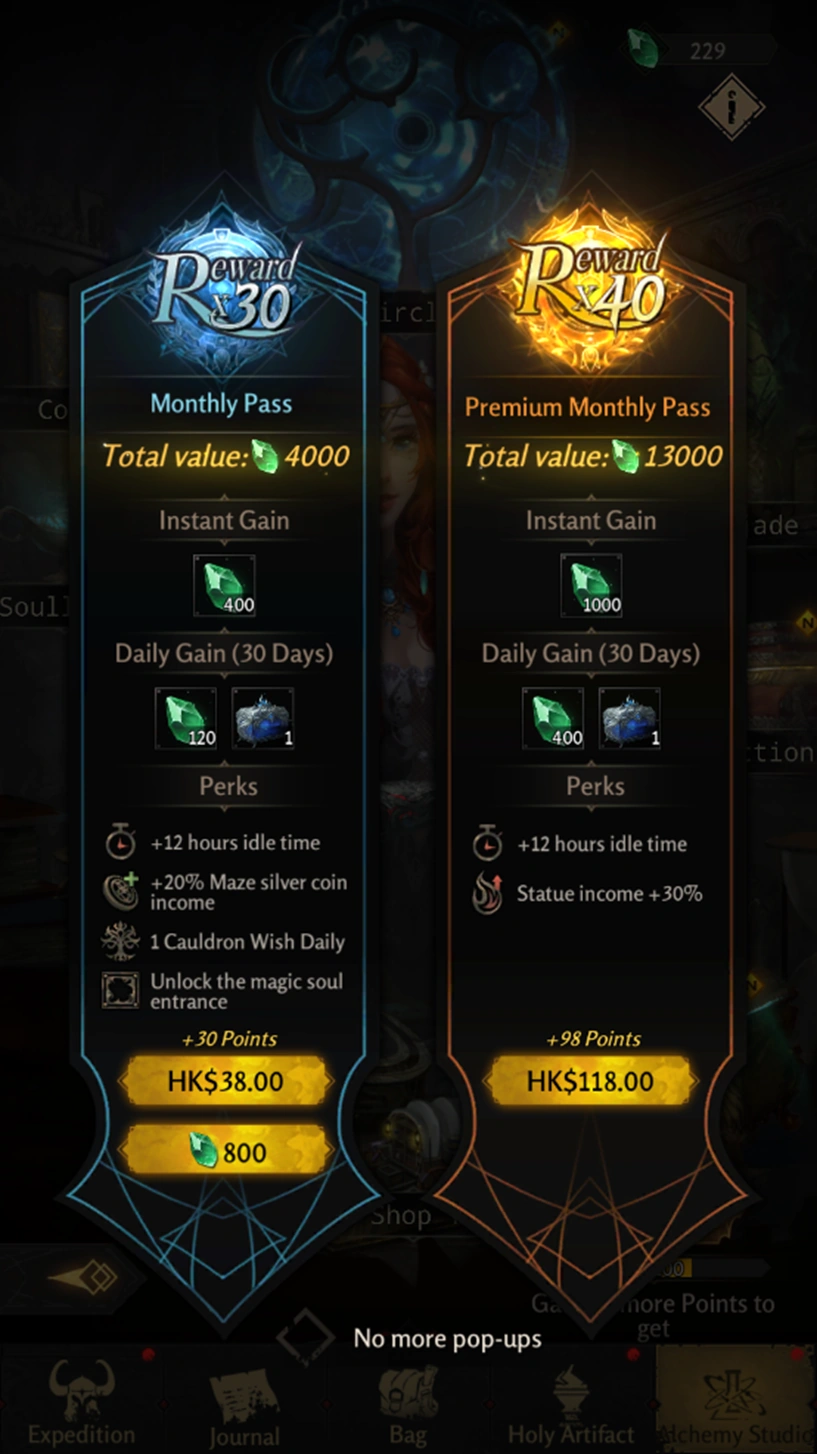Tap the Cauldron Wish perk icon
817x1454 pixels.
(x=121, y=941)
